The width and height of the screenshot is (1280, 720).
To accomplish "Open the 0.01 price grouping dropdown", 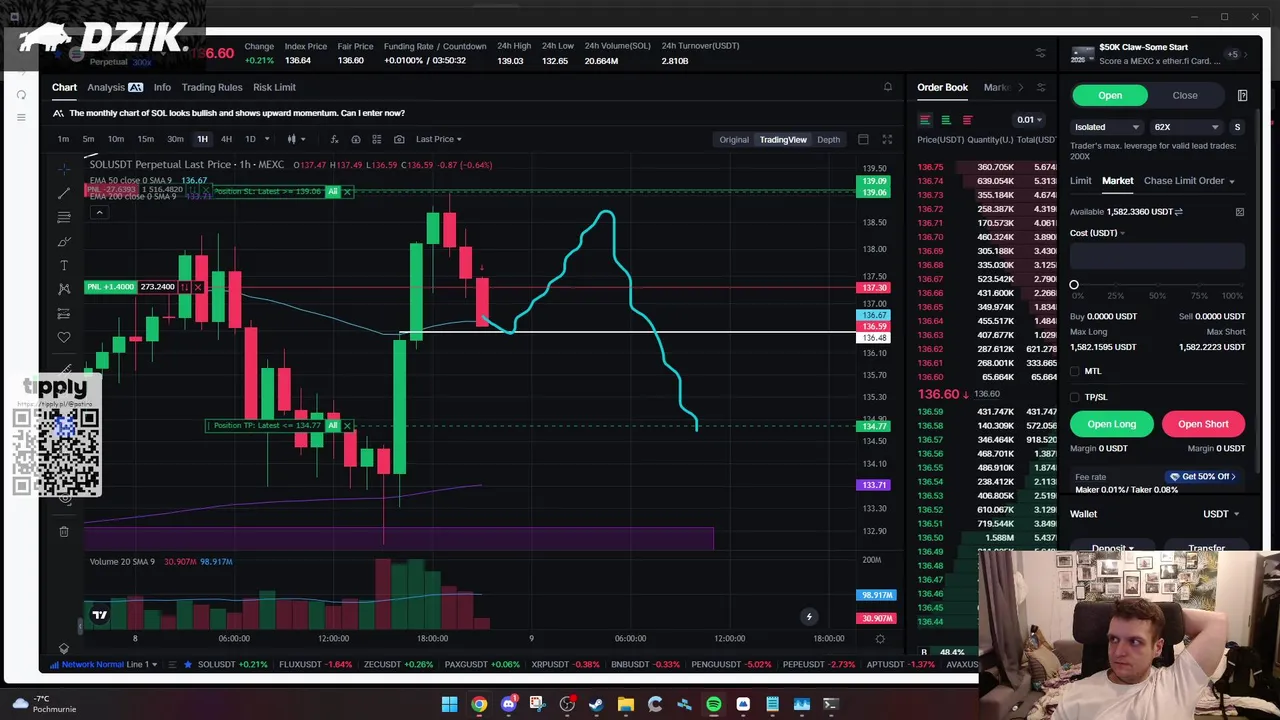I will [1030, 120].
